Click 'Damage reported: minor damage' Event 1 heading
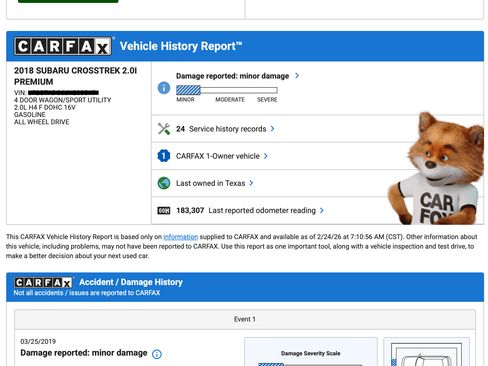The width and height of the screenshot is (488, 366). pos(84,353)
